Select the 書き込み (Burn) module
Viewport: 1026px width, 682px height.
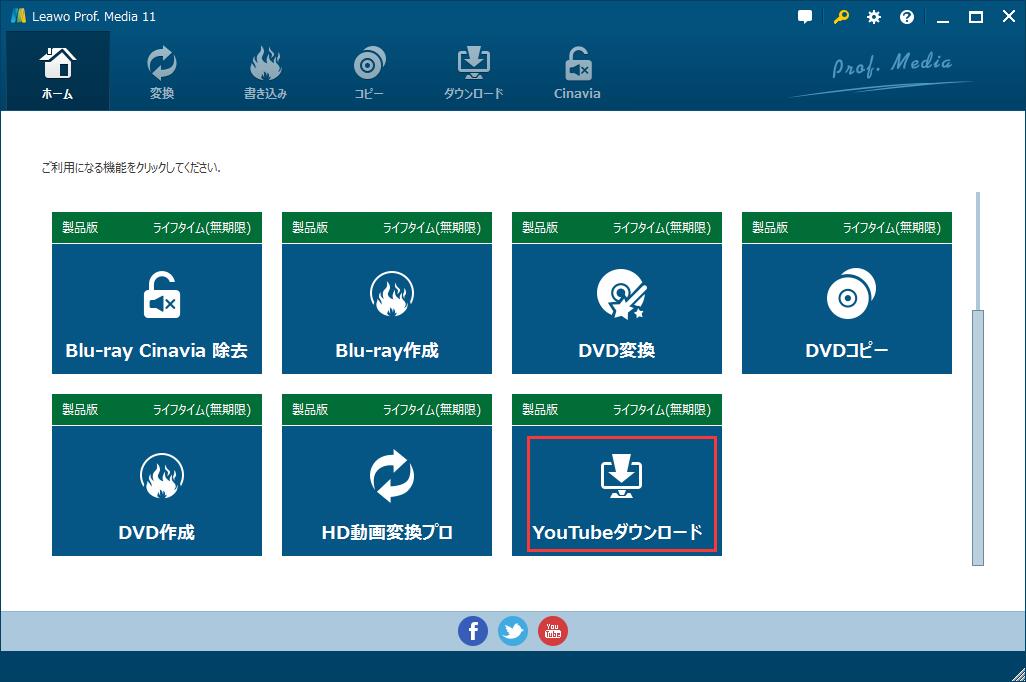coord(265,70)
